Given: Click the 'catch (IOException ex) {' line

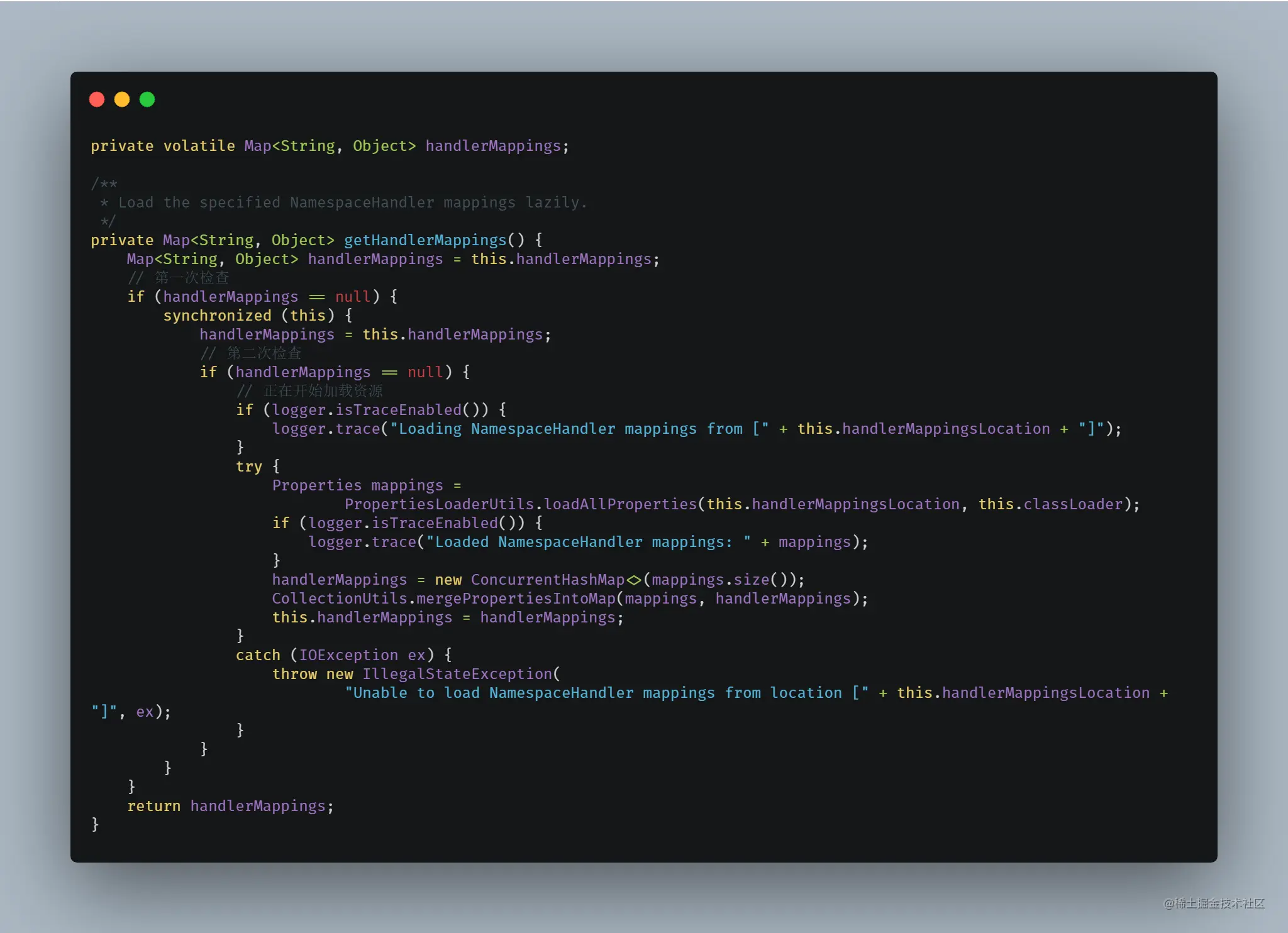Looking at the screenshot, I should pyautogui.click(x=344, y=655).
